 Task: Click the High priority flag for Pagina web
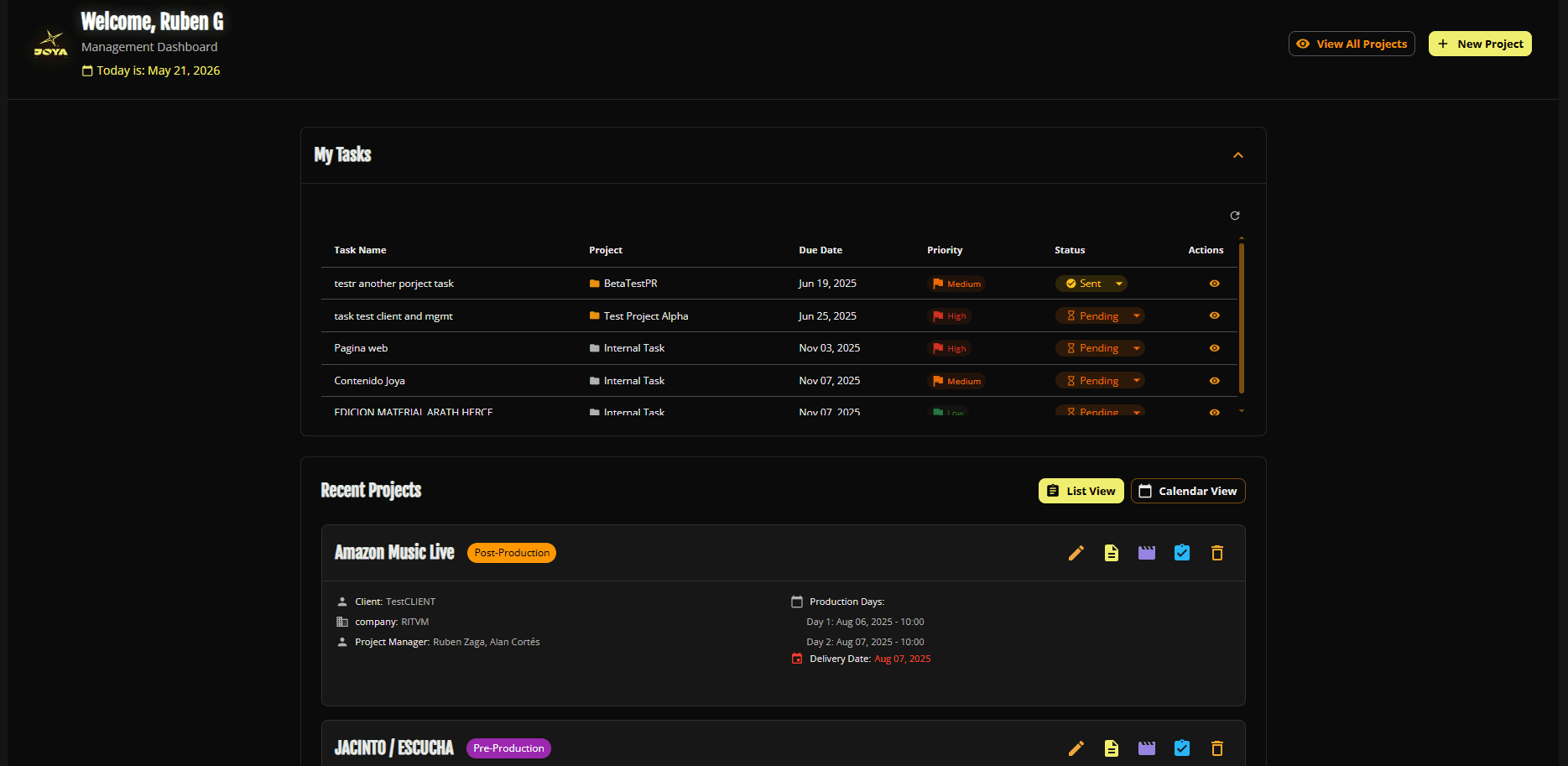click(938, 348)
